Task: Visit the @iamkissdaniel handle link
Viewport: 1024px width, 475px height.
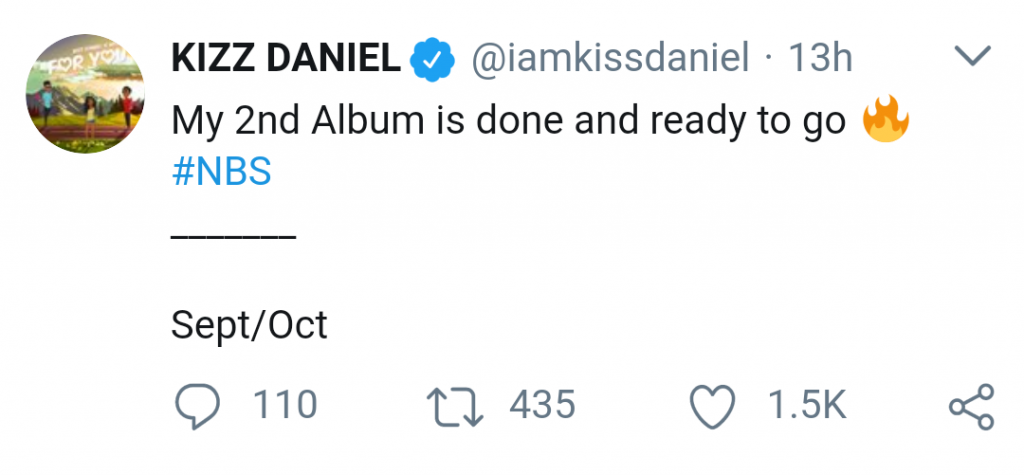Action: pos(609,60)
